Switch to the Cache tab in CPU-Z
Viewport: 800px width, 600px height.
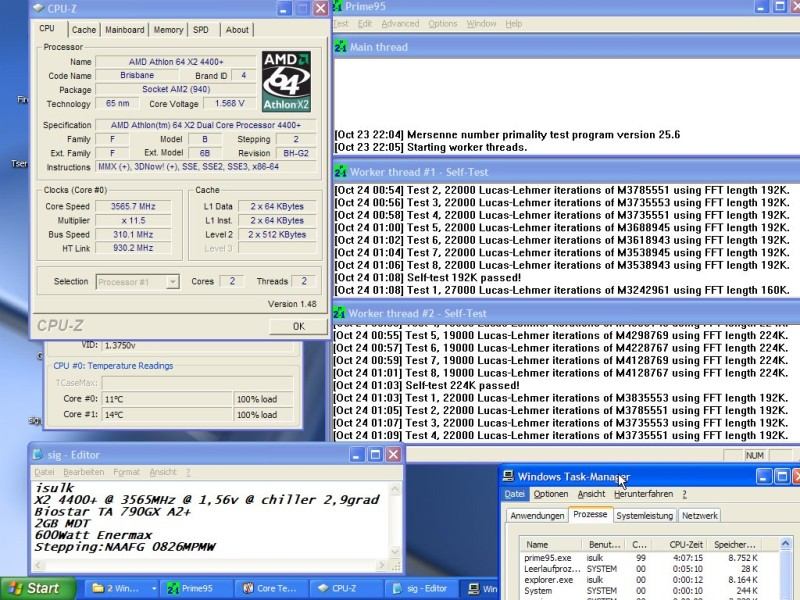click(x=84, y=30)
